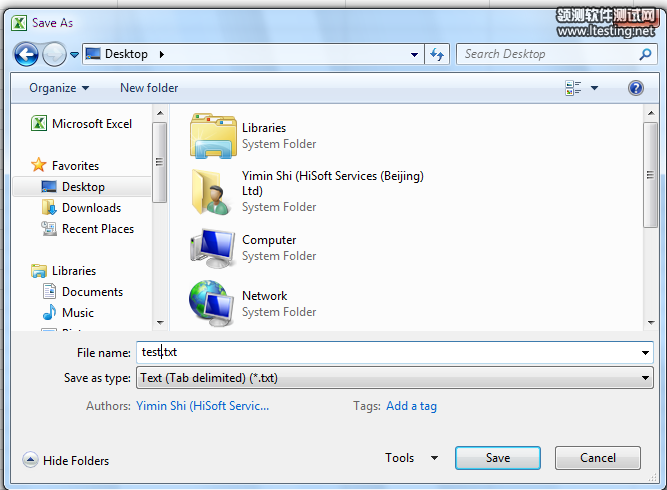Select the Computer large icon
The width and height of the screenshot is (667, 490).
212,248
